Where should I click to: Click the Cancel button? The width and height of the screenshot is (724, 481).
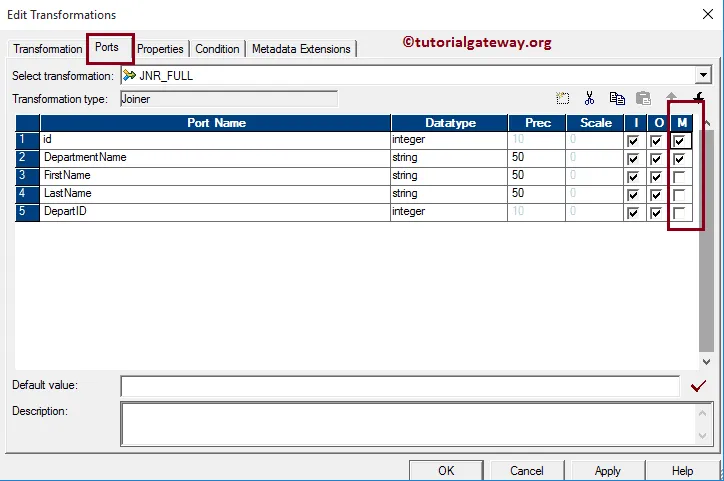click(526, 470)
